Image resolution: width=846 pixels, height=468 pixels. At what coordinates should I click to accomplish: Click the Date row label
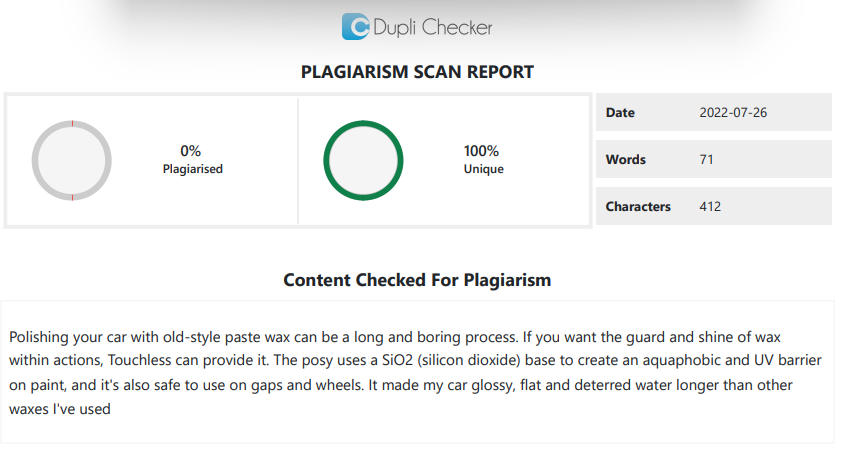620,112
